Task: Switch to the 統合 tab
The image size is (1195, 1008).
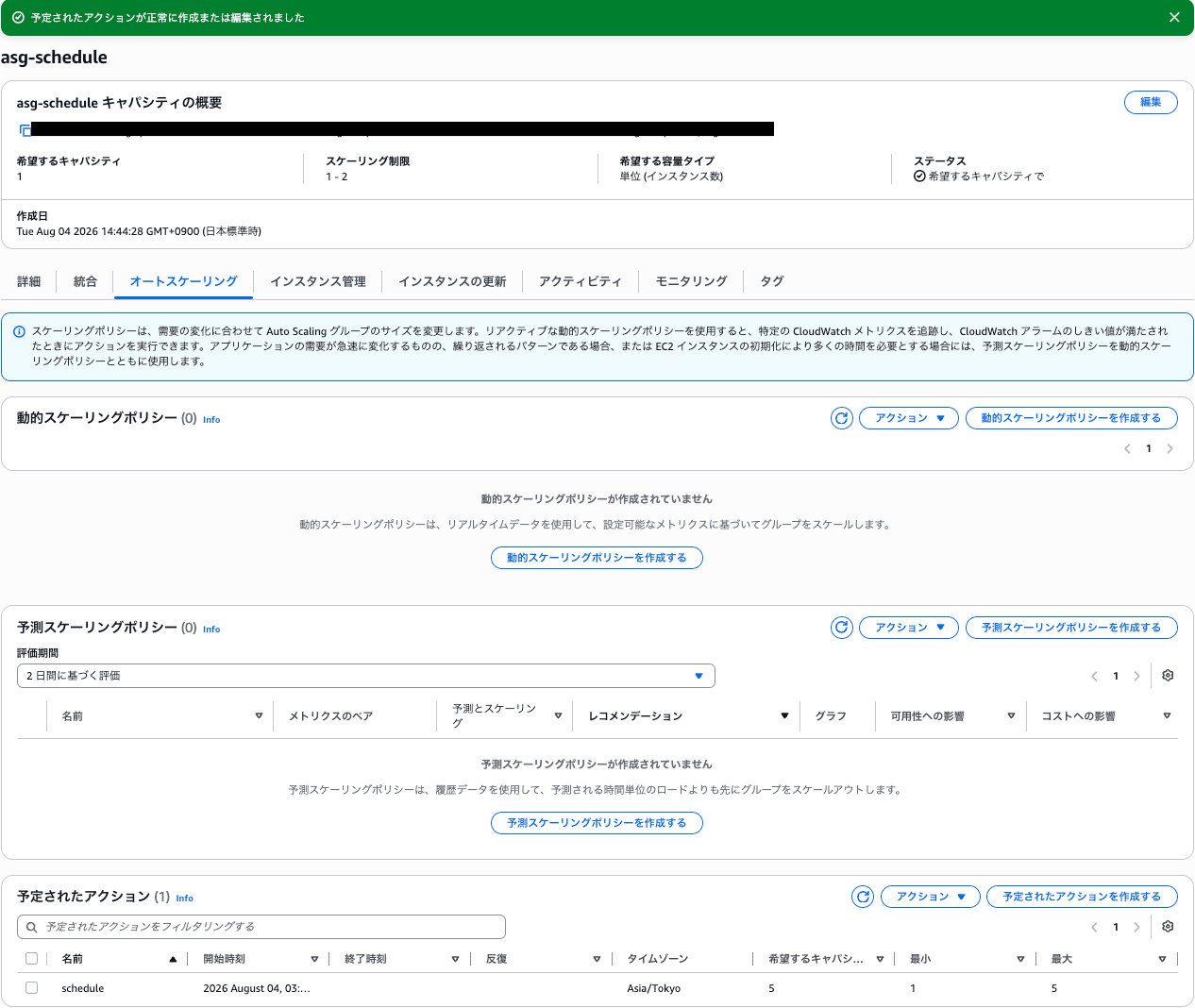Action: (x=85, y=281)
